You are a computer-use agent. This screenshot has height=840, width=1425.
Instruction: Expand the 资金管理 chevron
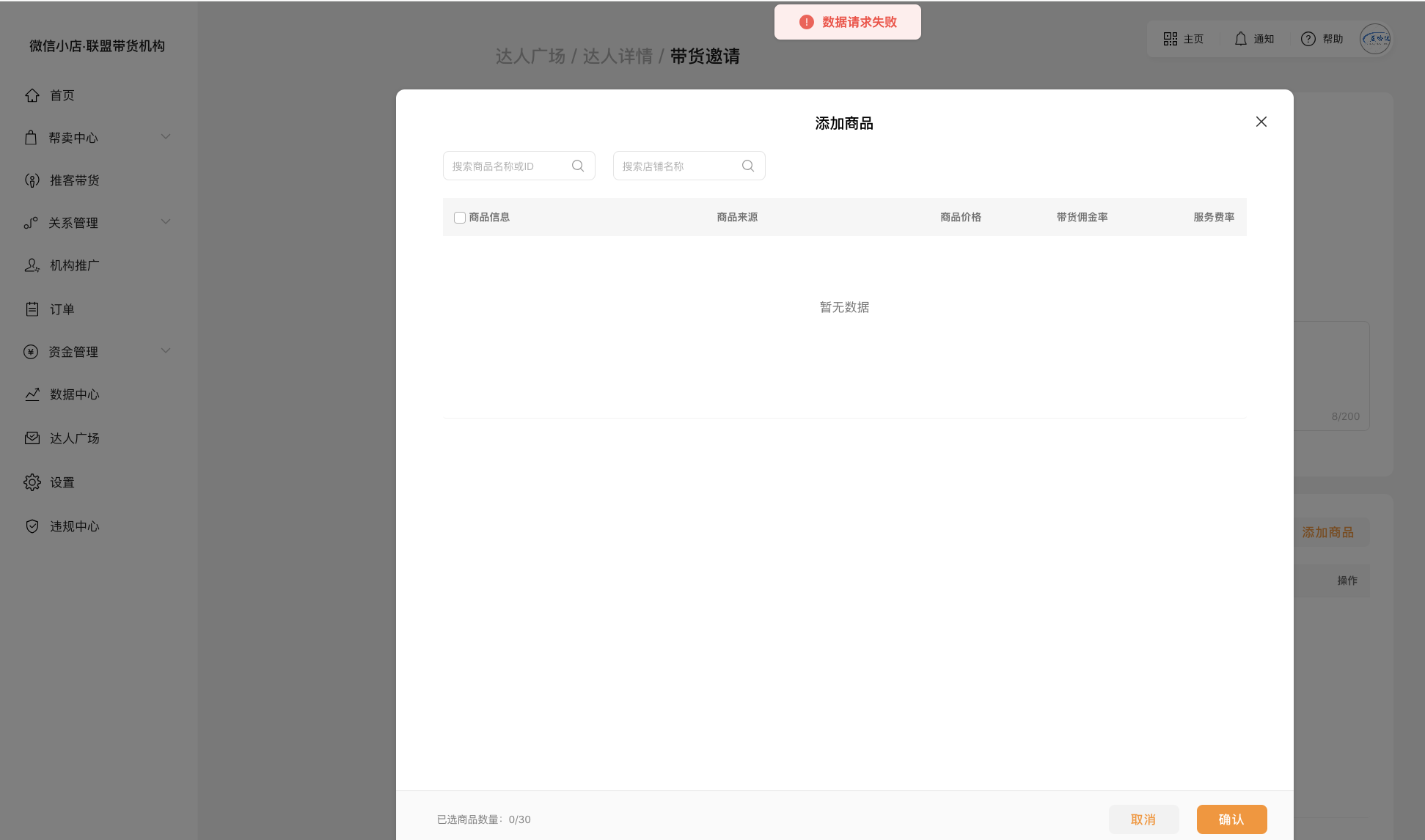[166, 351]
